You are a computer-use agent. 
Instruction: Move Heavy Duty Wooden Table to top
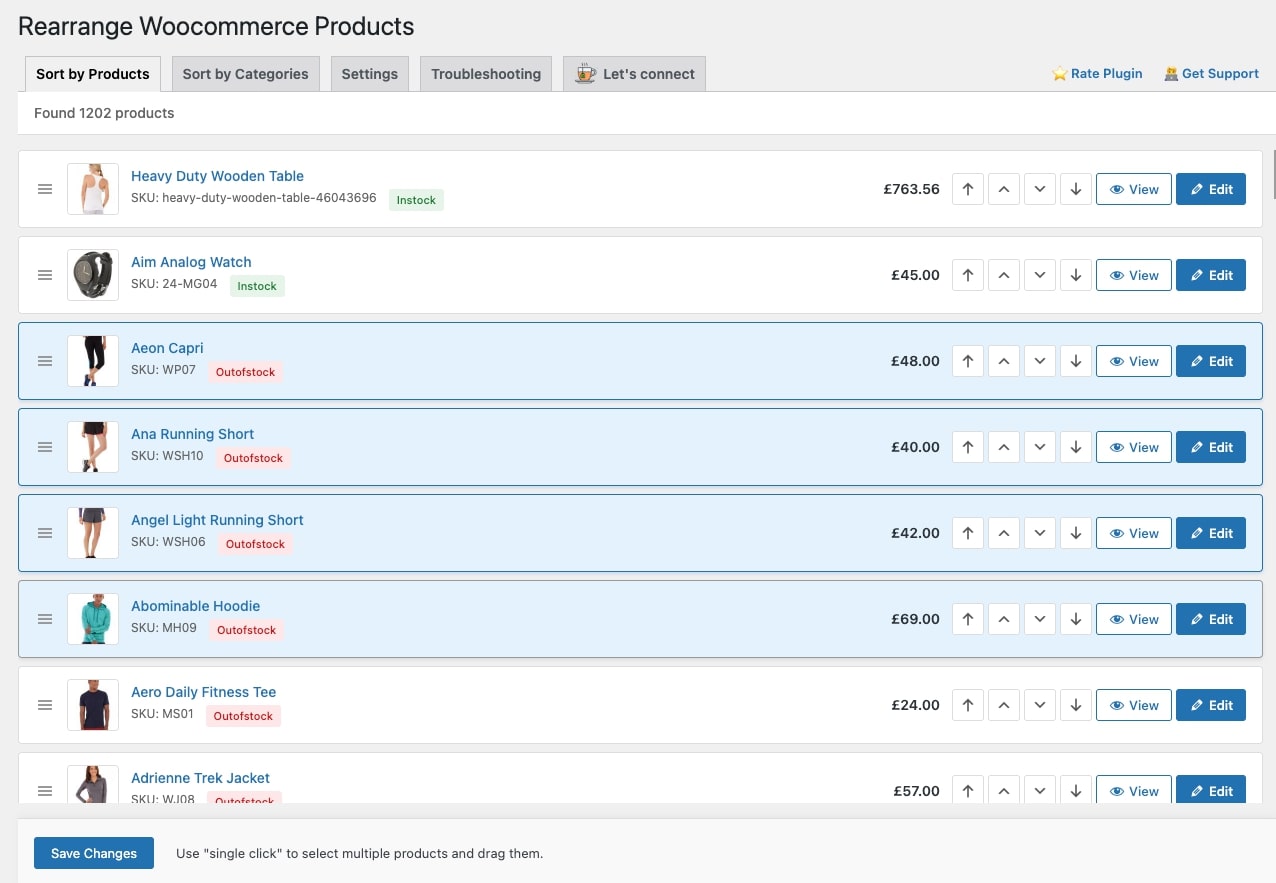tap(967, 188)
